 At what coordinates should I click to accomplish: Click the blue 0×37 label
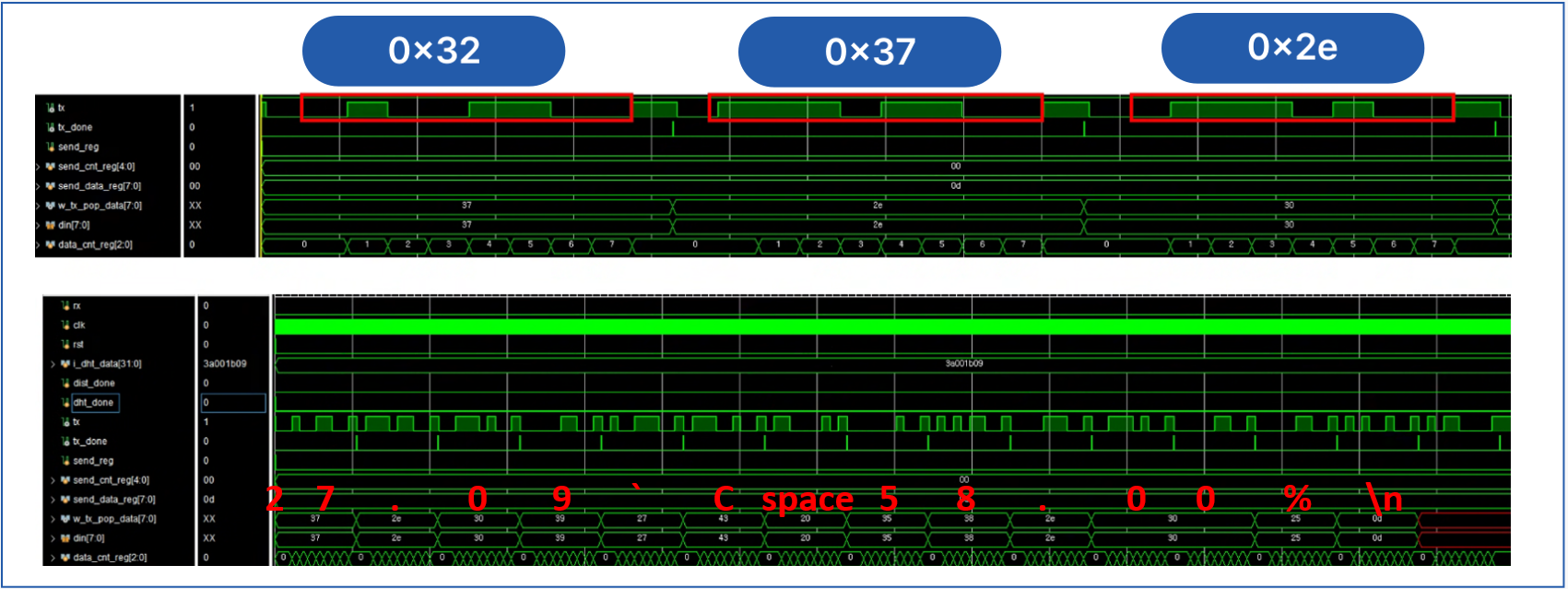pyautogui.click(x=869, y=52)
